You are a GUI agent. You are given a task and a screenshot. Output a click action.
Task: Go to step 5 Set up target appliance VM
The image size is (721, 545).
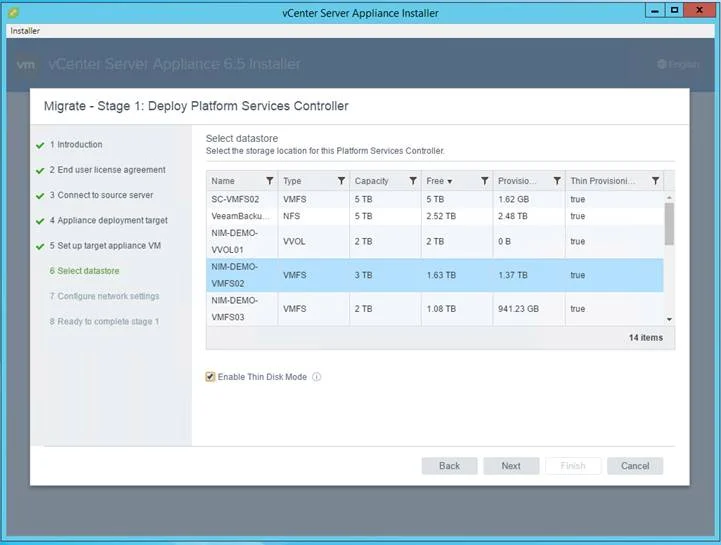(105, 246)
